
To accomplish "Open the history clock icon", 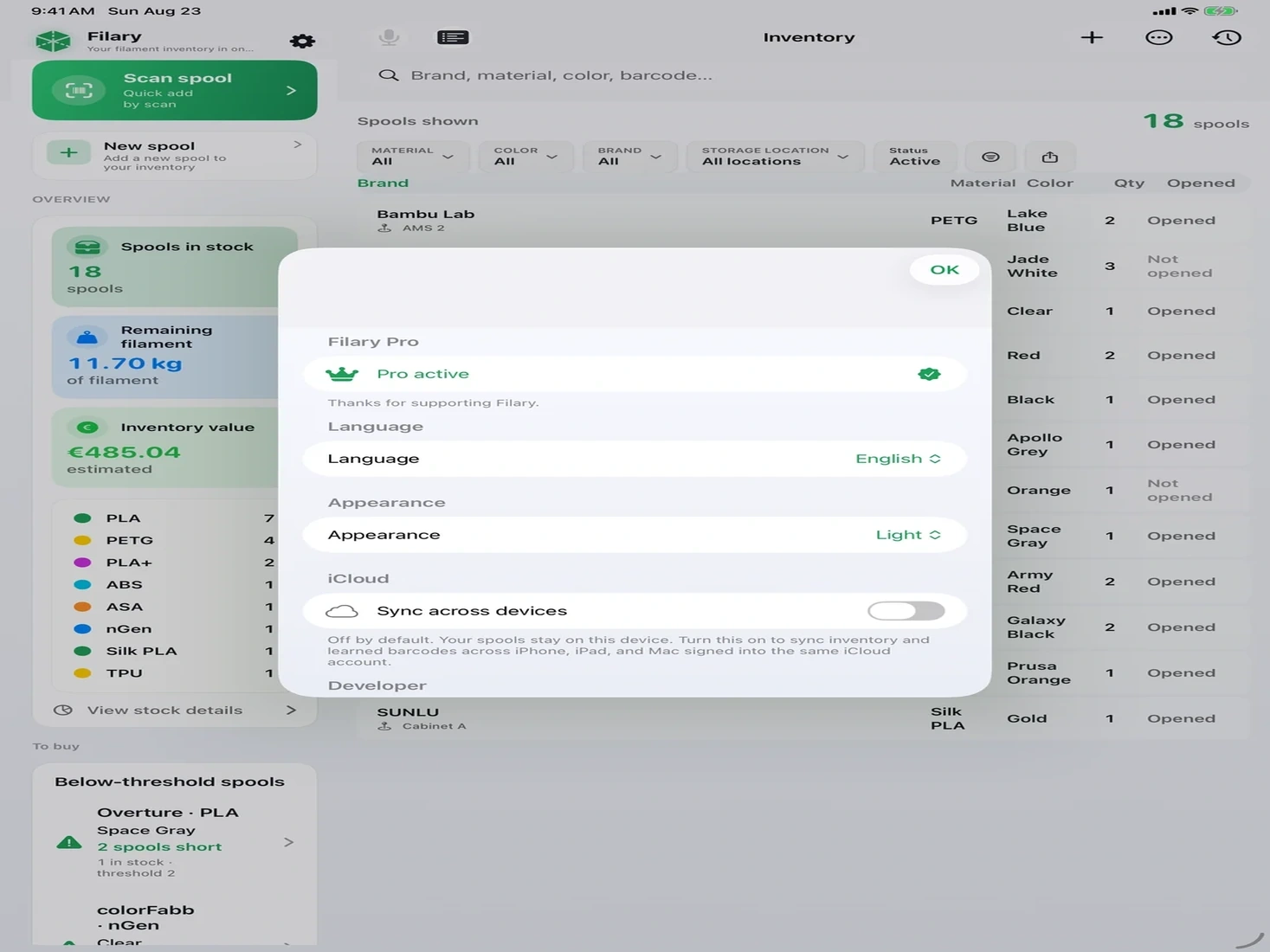I will [x=1227, y=37].
